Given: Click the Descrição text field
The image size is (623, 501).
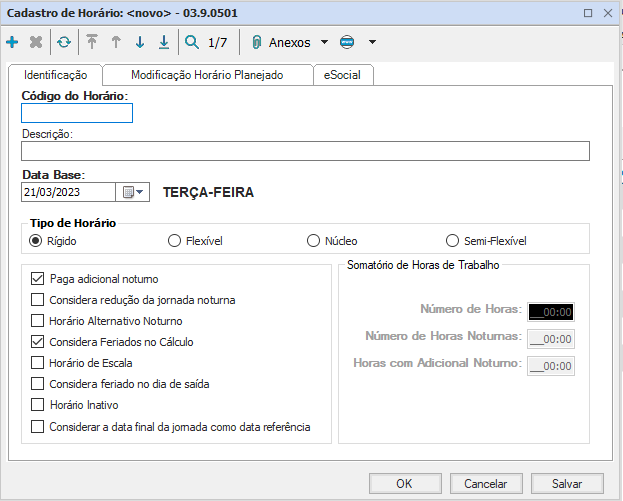Looking at the screenshot, I should 305,151.
